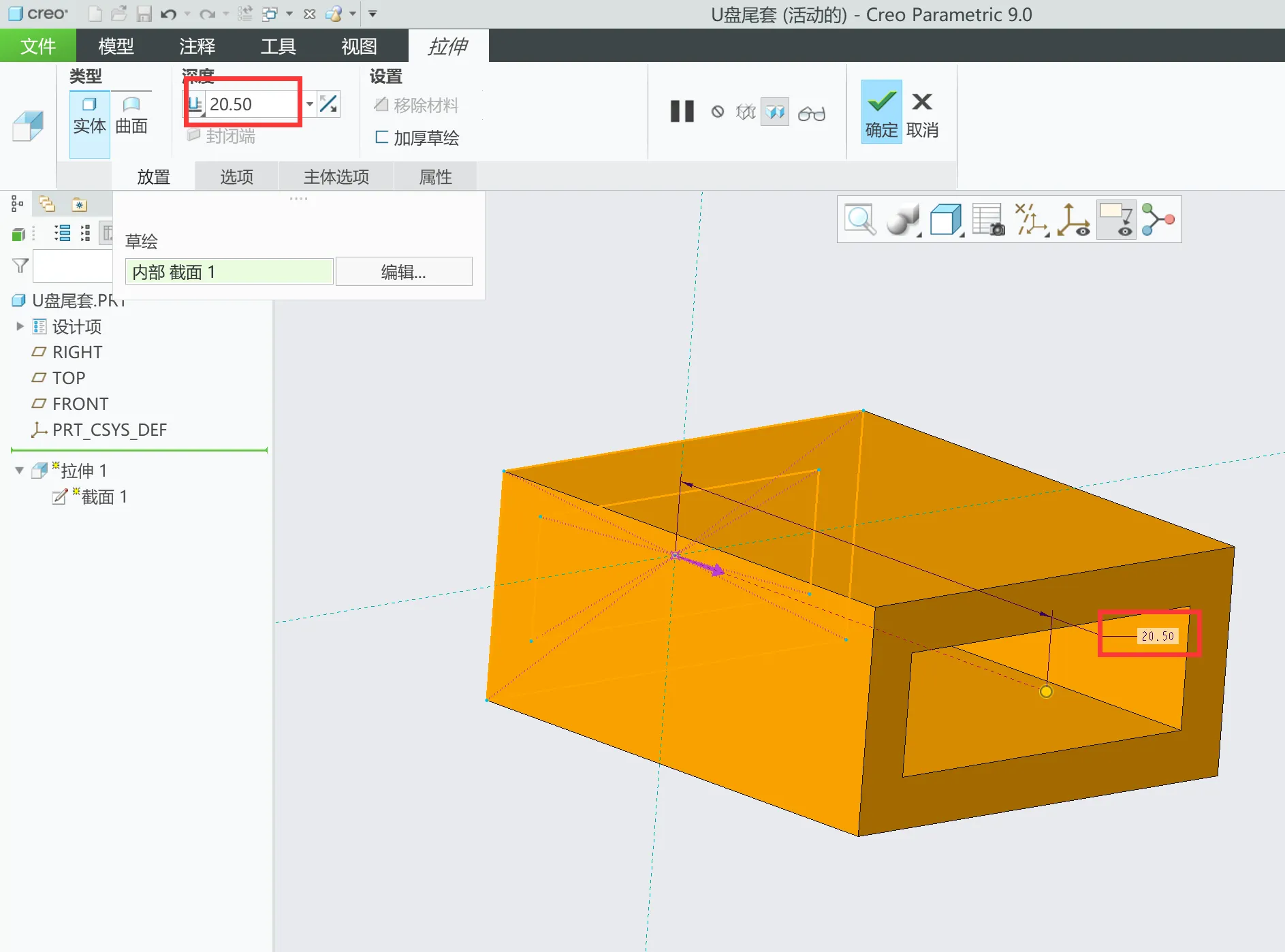1285x952 pixels.
Task: Switch to the 模型 ribbon tab
Action: [116, 46]
